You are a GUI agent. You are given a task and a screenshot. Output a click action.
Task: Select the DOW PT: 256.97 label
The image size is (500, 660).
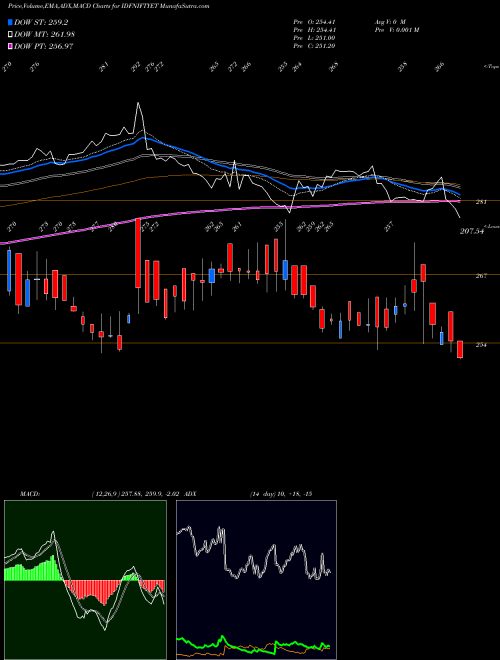[44, 46]
